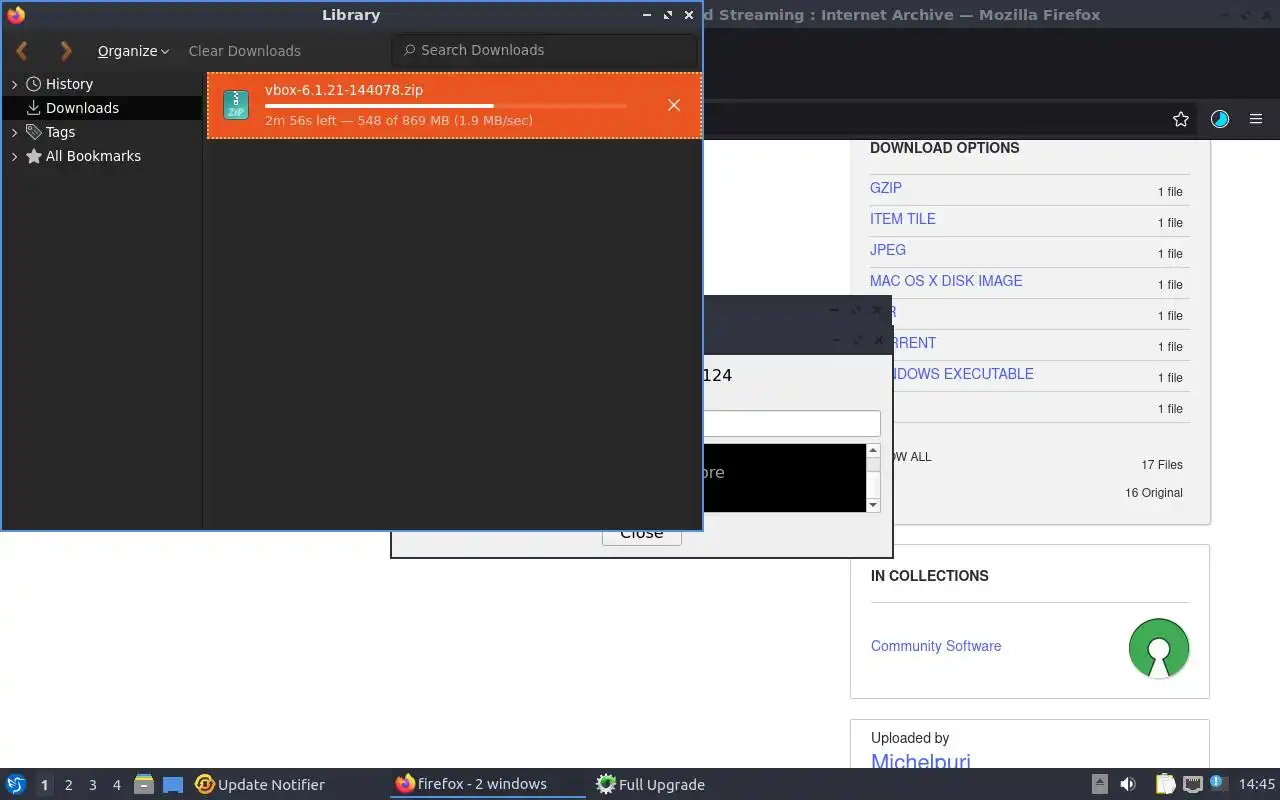This screenshot has height=800, width=1280.
Task: Click scroll down arrow in dialog list
Action: click(x=873, y=505)
